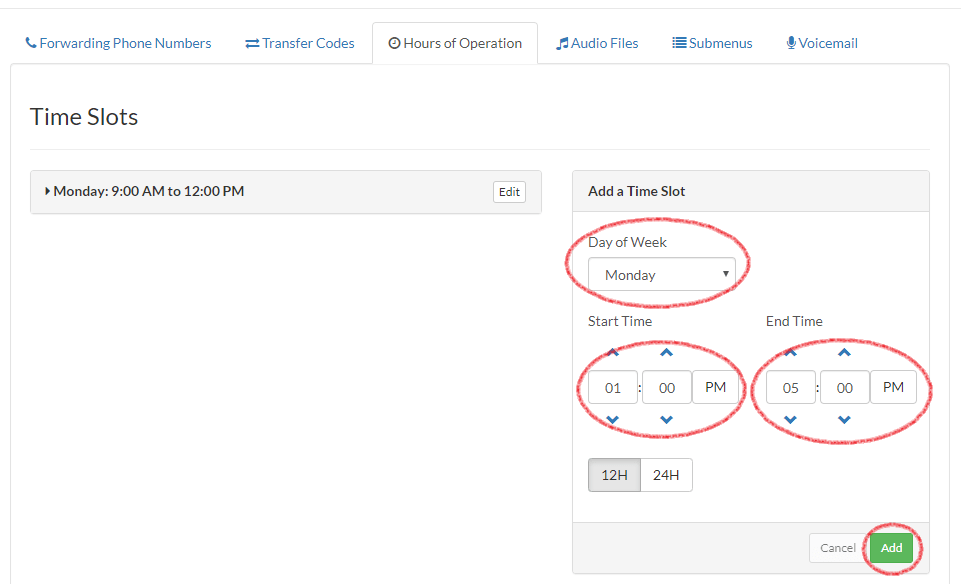The width and height of the screenshot is (961, 584).
Task: Cancel adding the time slot
Action: pyautogui.click(x=837, y=548)
